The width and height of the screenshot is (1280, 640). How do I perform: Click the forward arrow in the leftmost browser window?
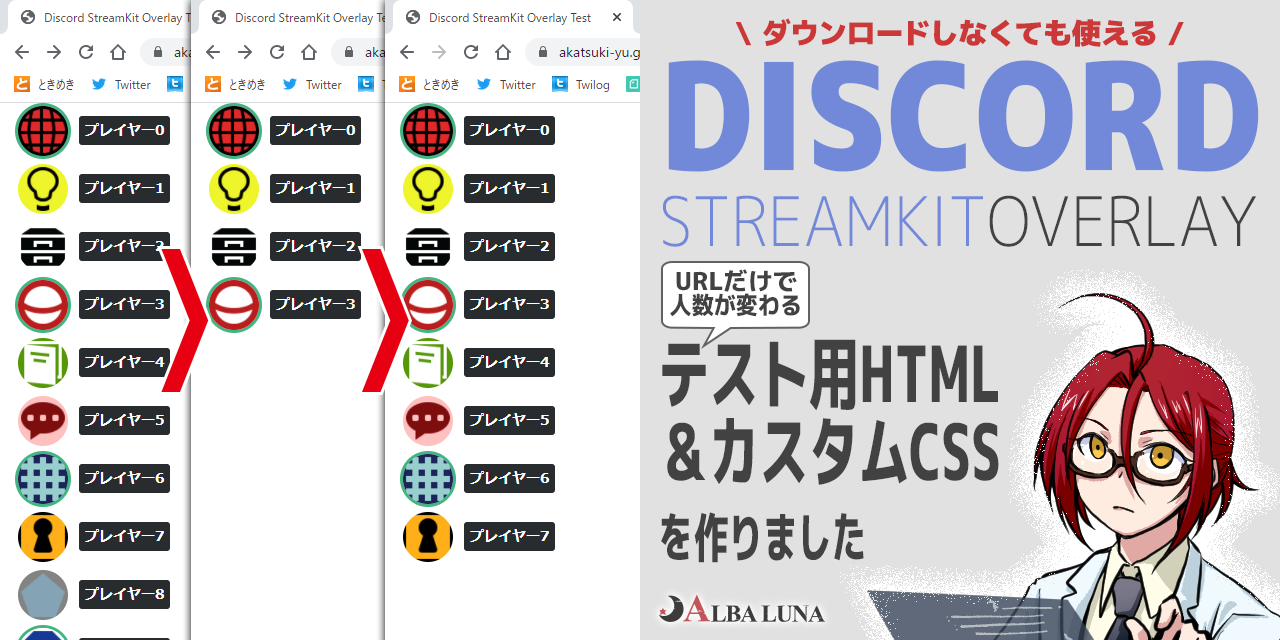coord(54,52)
